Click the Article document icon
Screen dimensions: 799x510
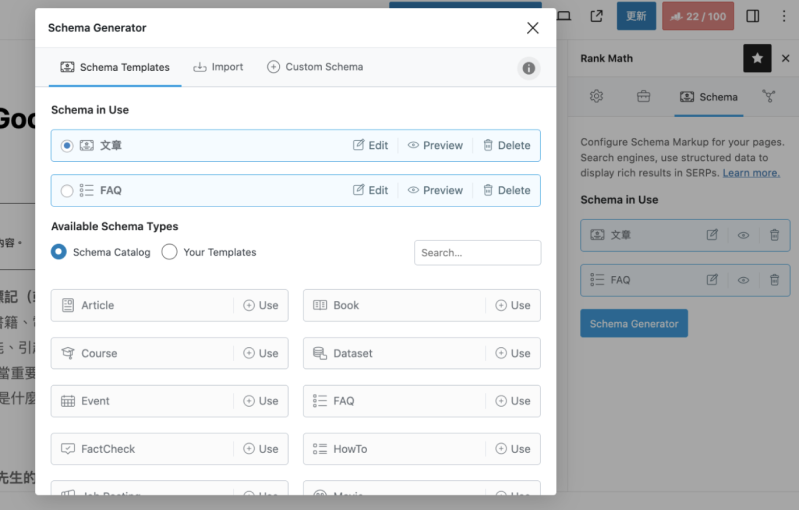click(68, 305)
